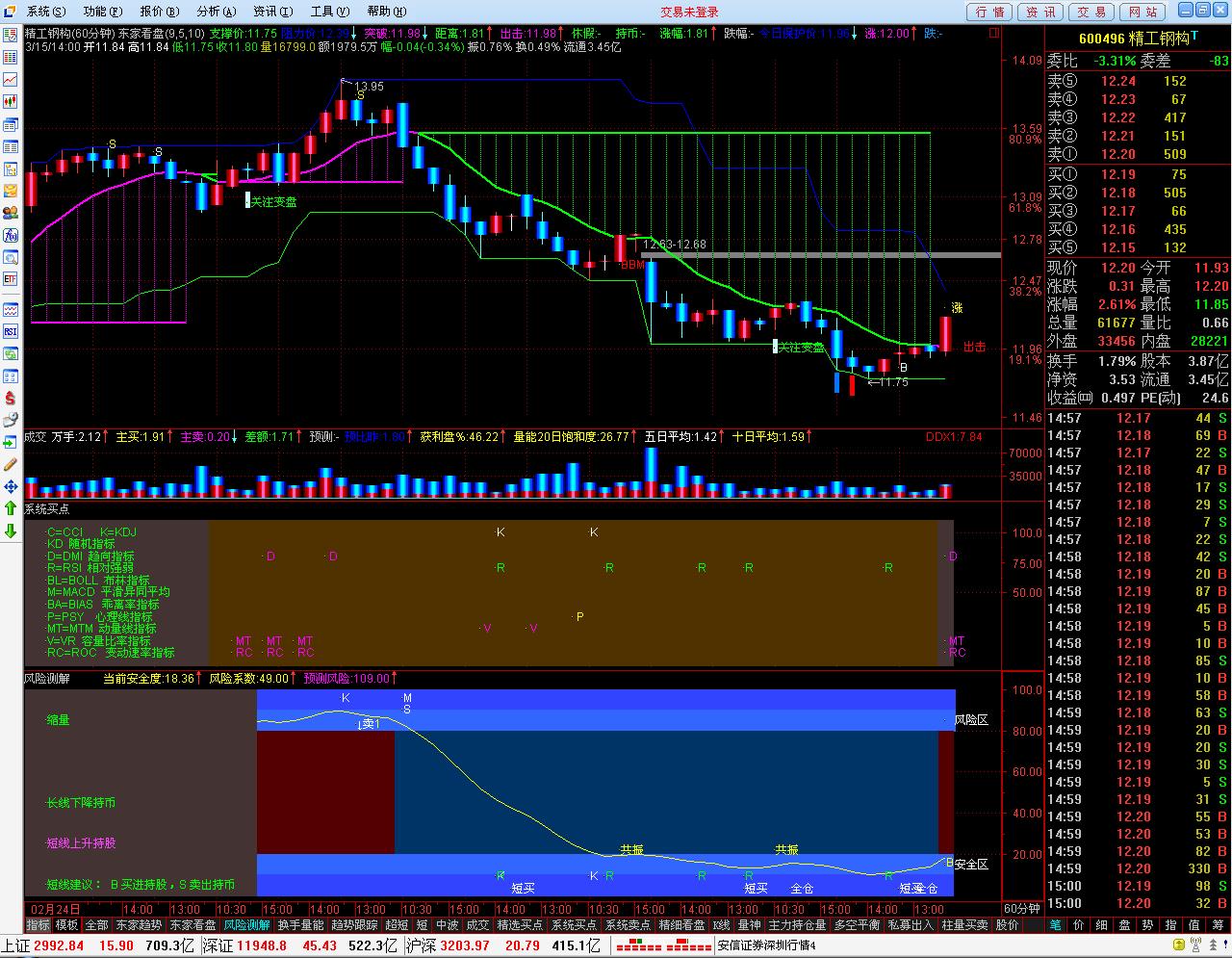Viewport: 1232px width, 958px height.
Task: Select the 私募出入 indicator tab
Action: click(911, 925)
